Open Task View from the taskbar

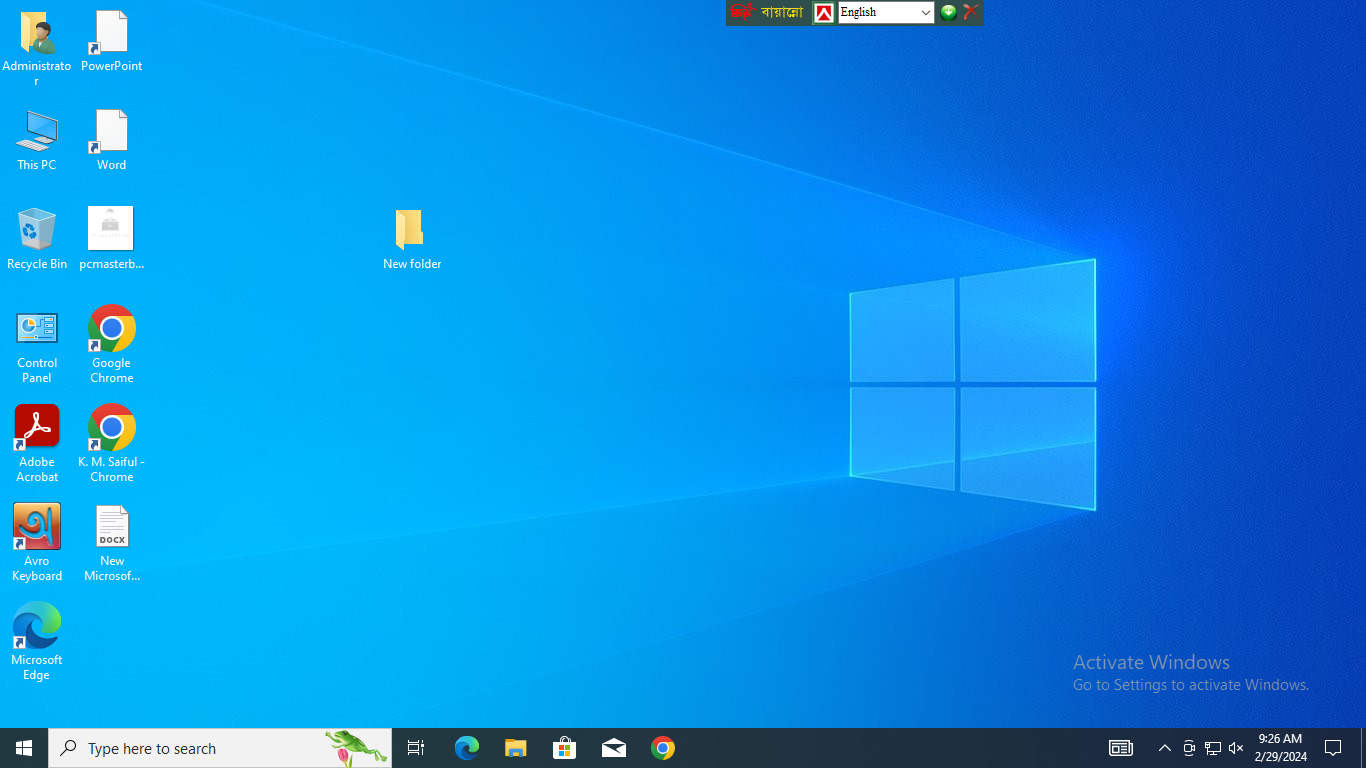[x=416, y=748]
